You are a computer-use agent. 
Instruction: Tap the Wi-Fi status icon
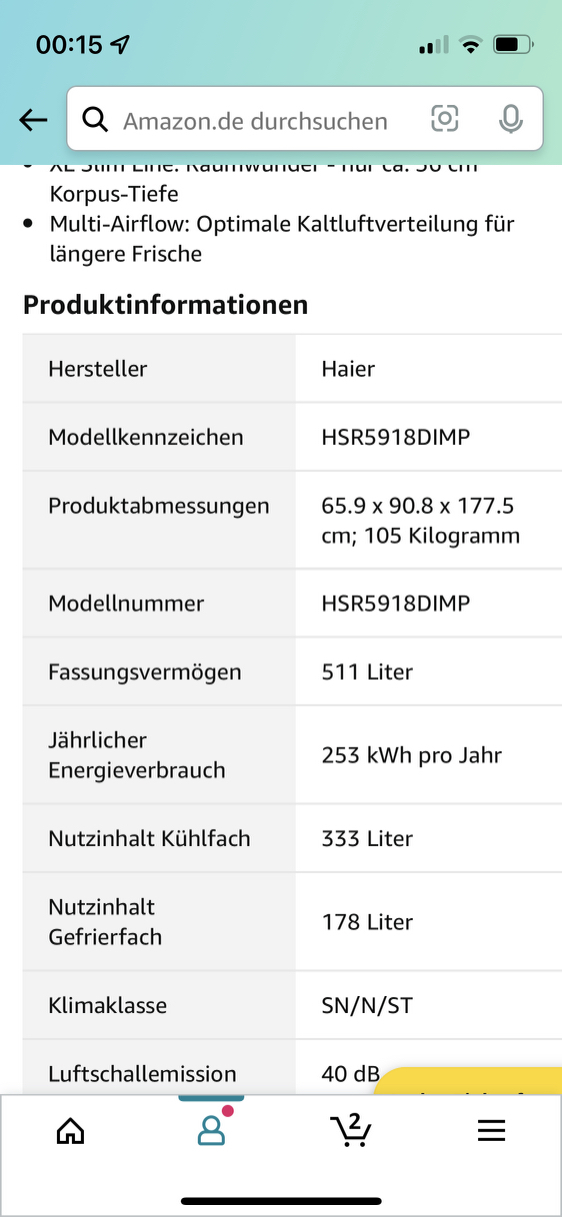coord(470,45)
